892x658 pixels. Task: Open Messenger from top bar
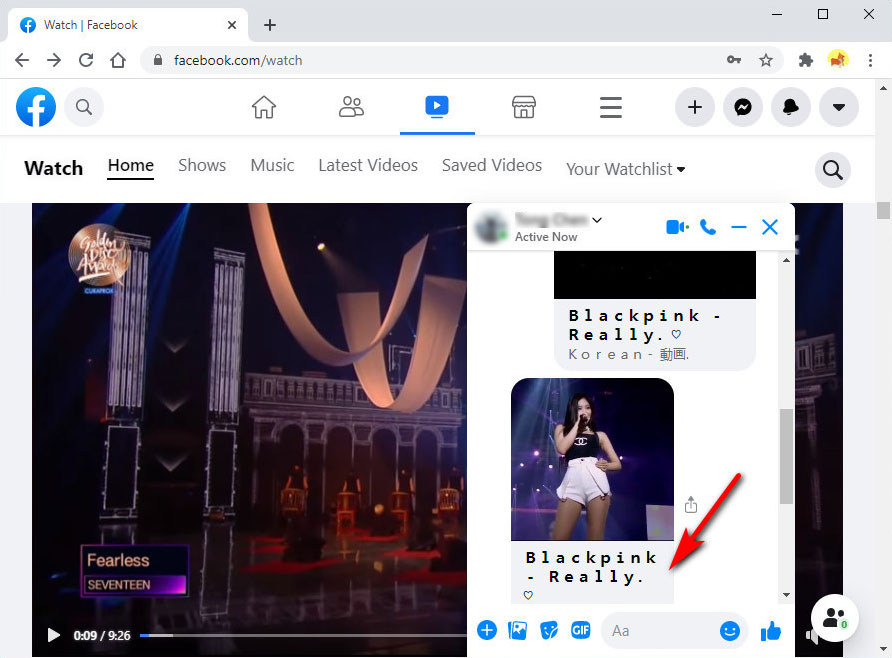[x=742, y=107]
